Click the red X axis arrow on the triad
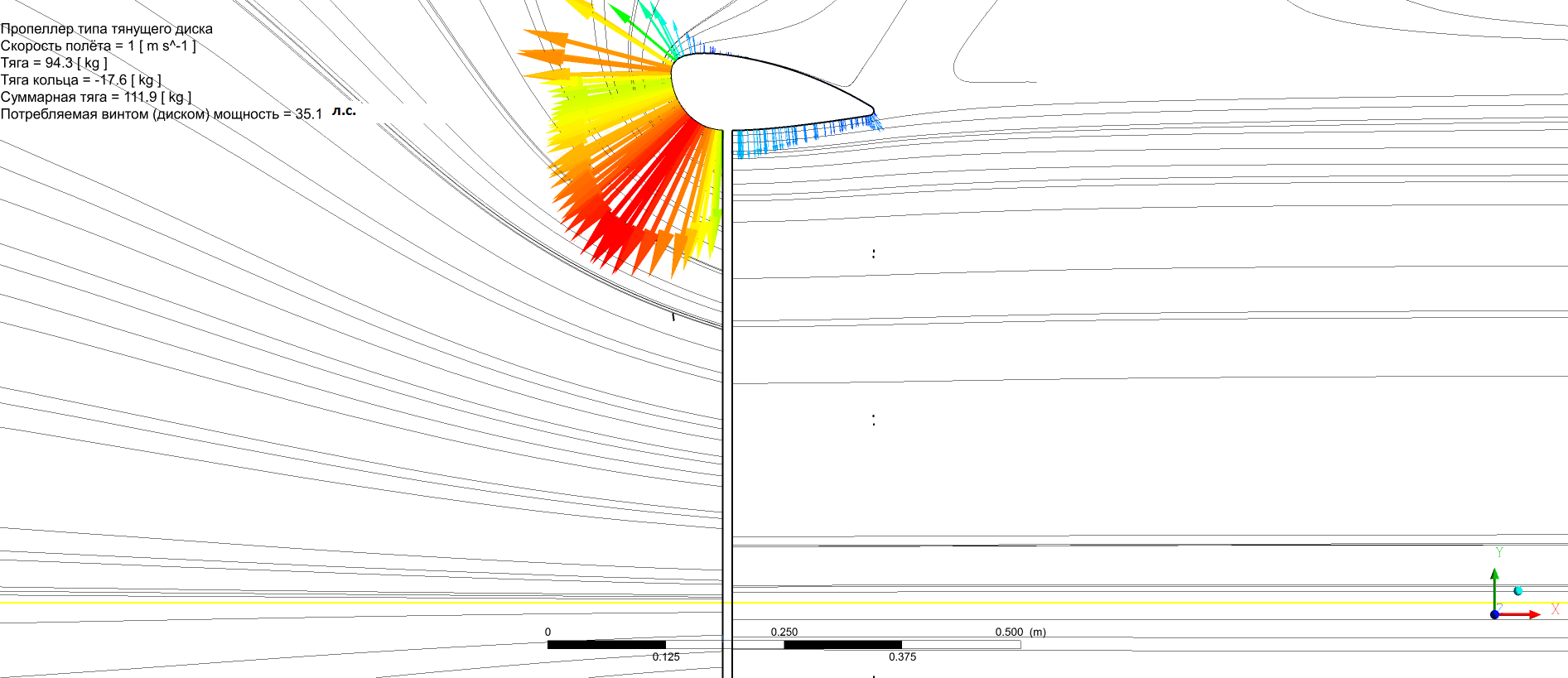Screen dimensions: 1568x678 tap(1524, 614)
